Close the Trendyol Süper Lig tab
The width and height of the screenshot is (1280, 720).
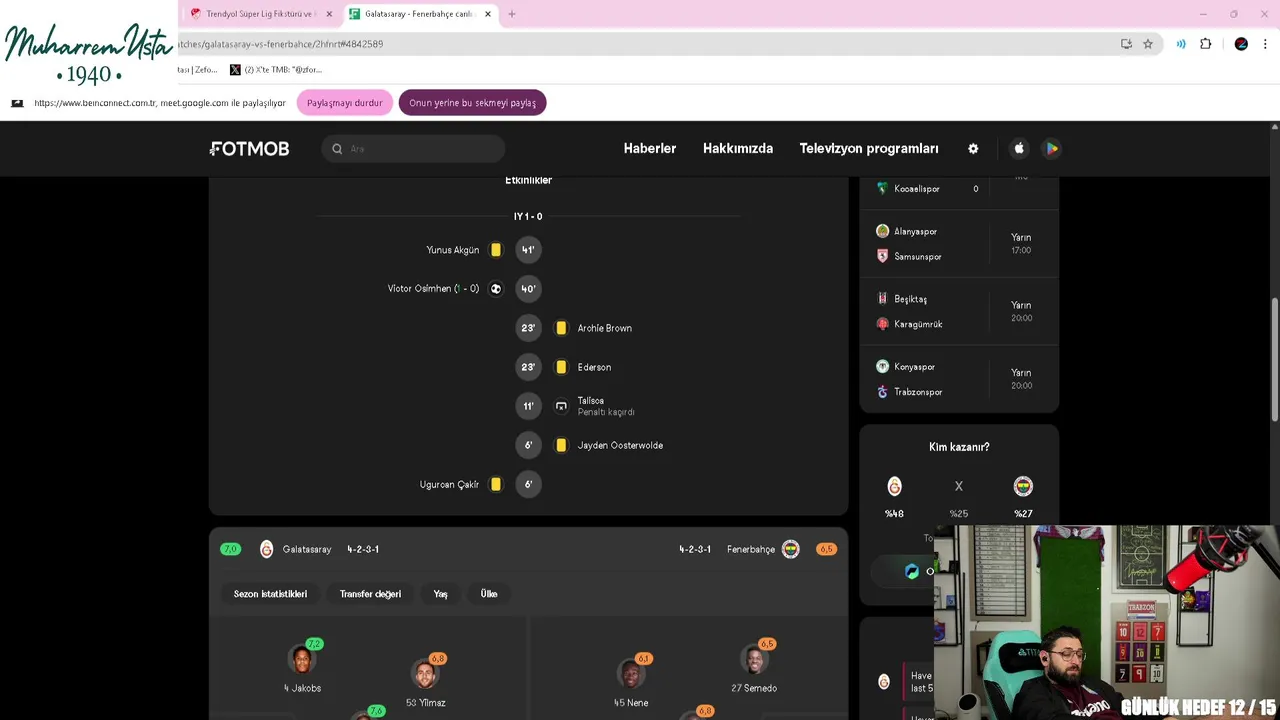[x=329, y=14]
